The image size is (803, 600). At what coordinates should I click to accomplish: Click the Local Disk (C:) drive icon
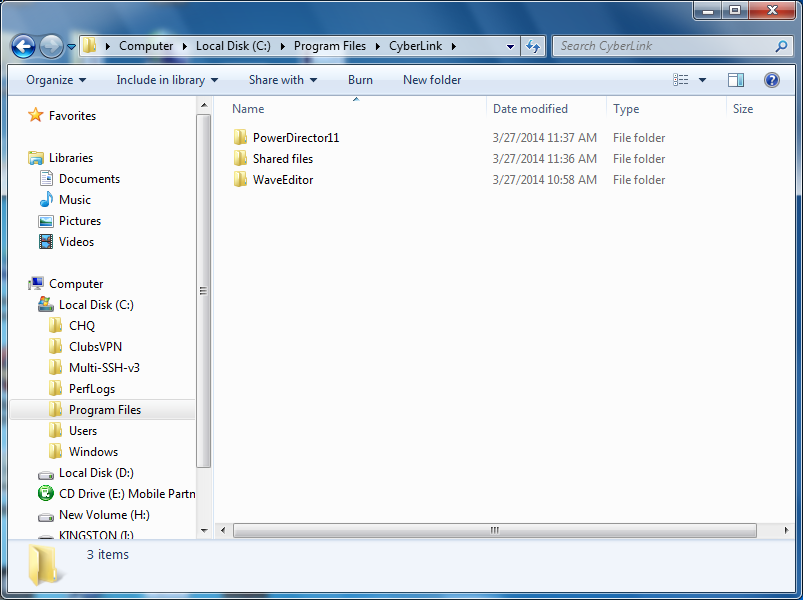[x=46, y=304]
